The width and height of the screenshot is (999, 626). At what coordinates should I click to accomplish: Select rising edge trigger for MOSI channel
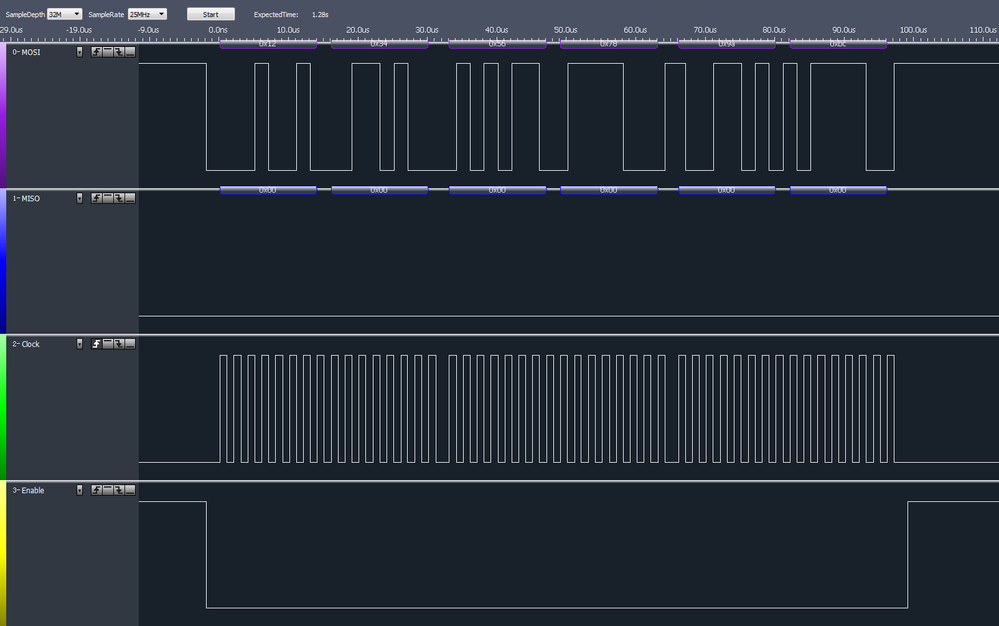click(96, 51)
